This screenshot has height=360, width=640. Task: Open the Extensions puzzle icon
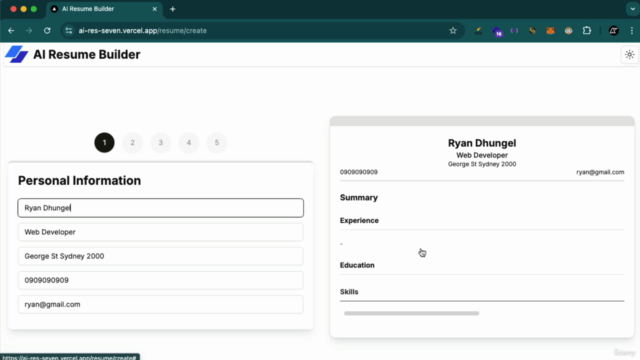(x=587, y=31)
